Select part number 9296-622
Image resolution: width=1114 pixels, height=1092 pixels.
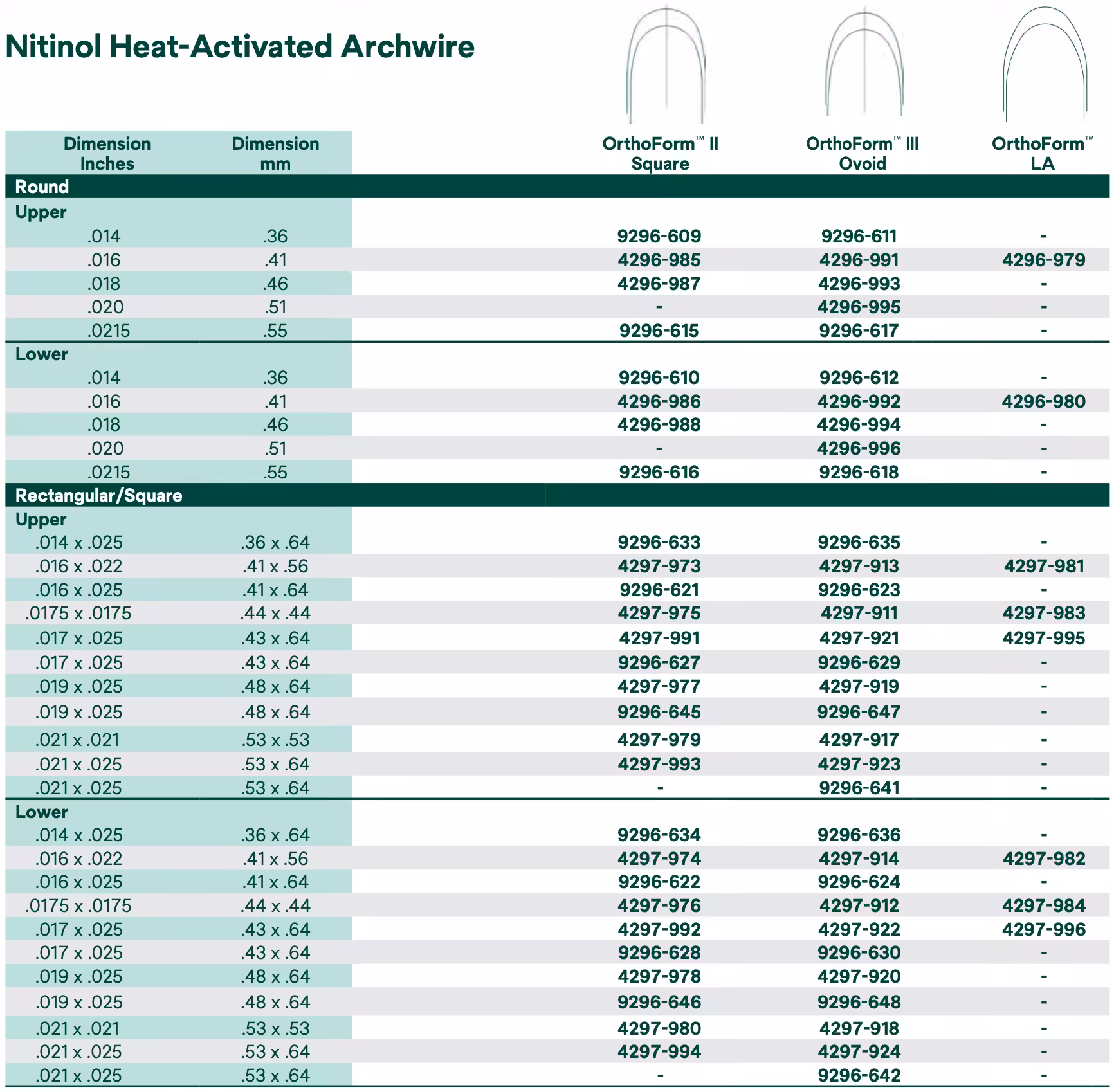[659, 882]
